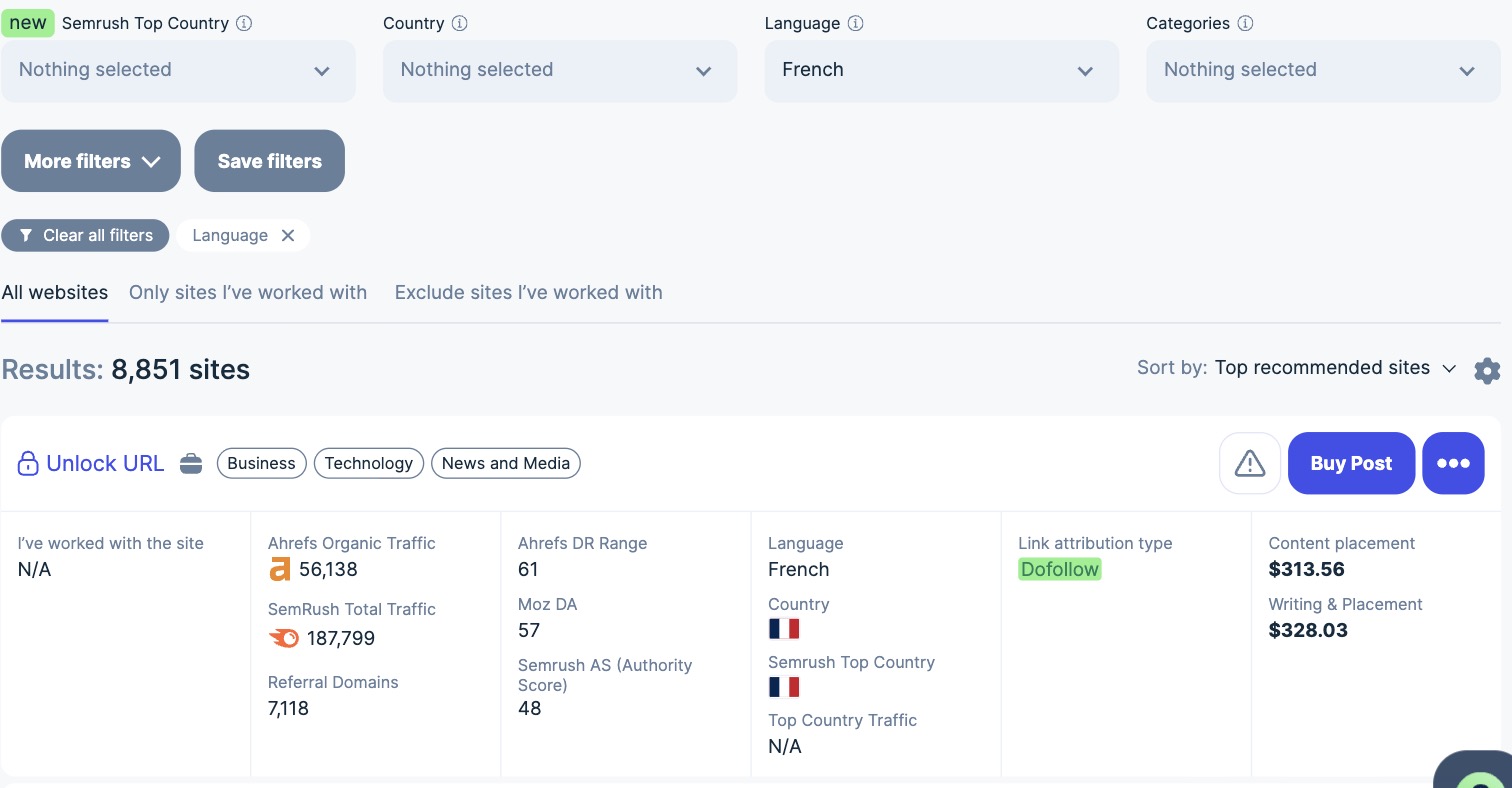Click the France flag under Semrush Top Country
The height and width of the screenshot is (788, 1512).
[x=784, y=687]
